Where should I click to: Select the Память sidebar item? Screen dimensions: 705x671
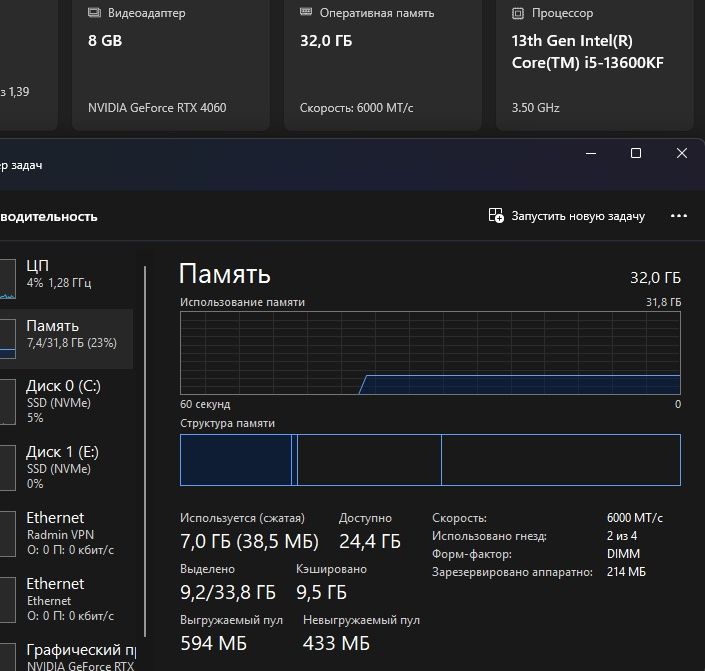67,338
